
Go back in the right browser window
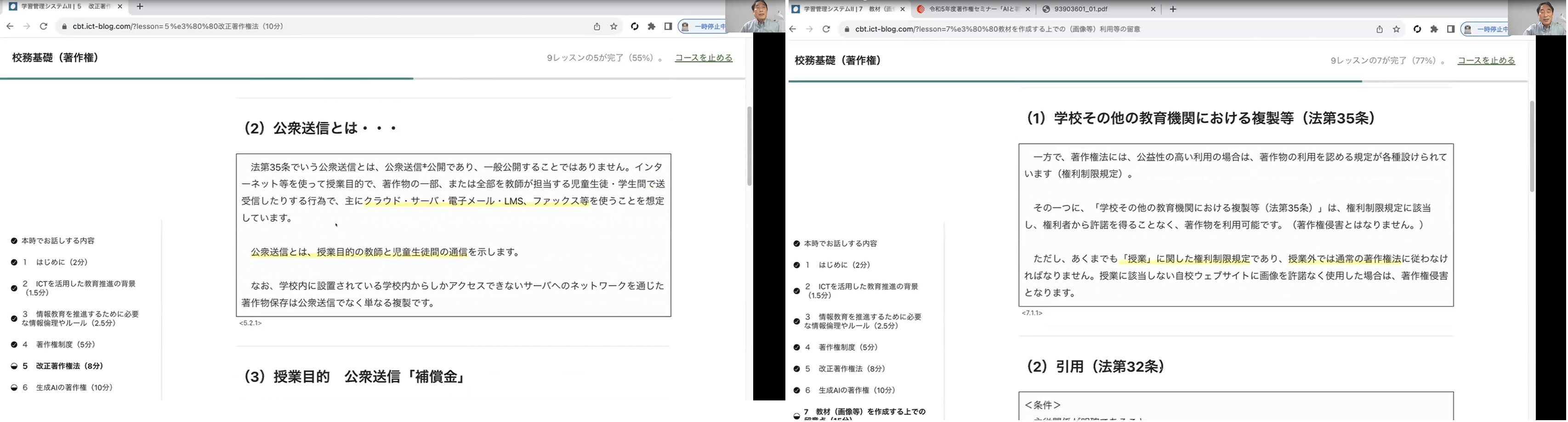[x=793, y=28]
